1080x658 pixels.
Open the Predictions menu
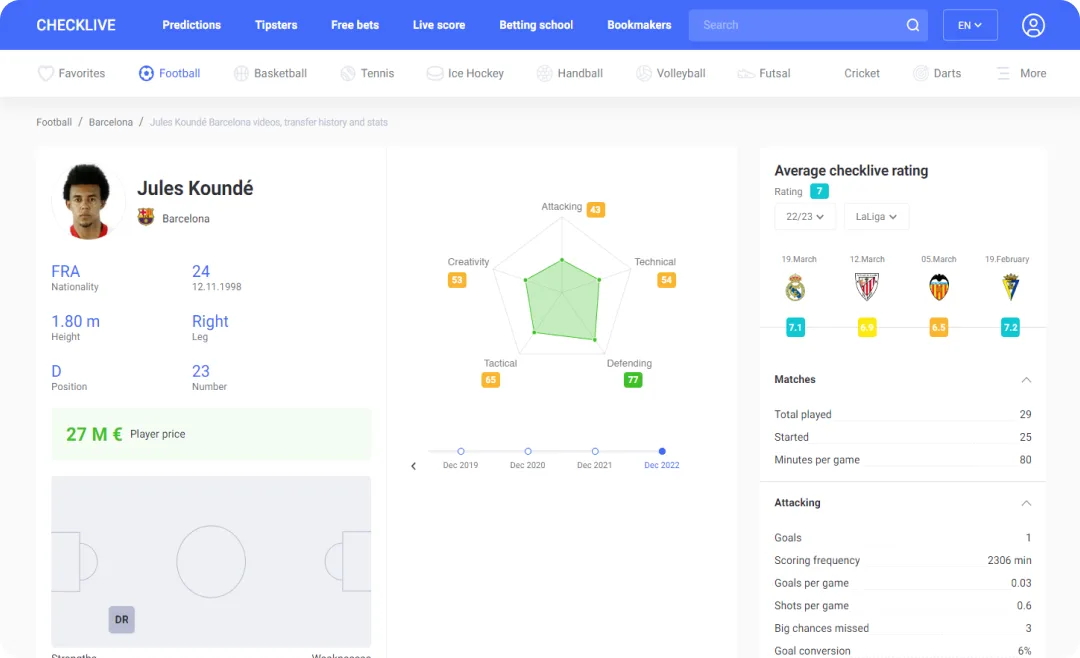(x=191, y=25)
